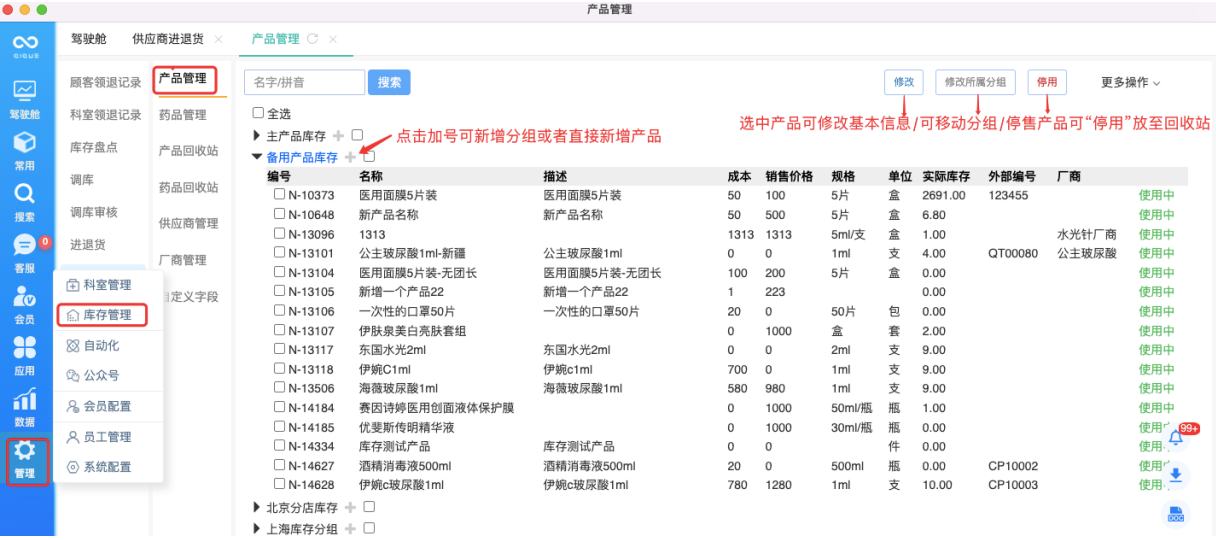The width and height of the screenshot is (1216, 540).
Task: Click 科室管理 icon in the popup menu
Action: [x=72, y=285]
